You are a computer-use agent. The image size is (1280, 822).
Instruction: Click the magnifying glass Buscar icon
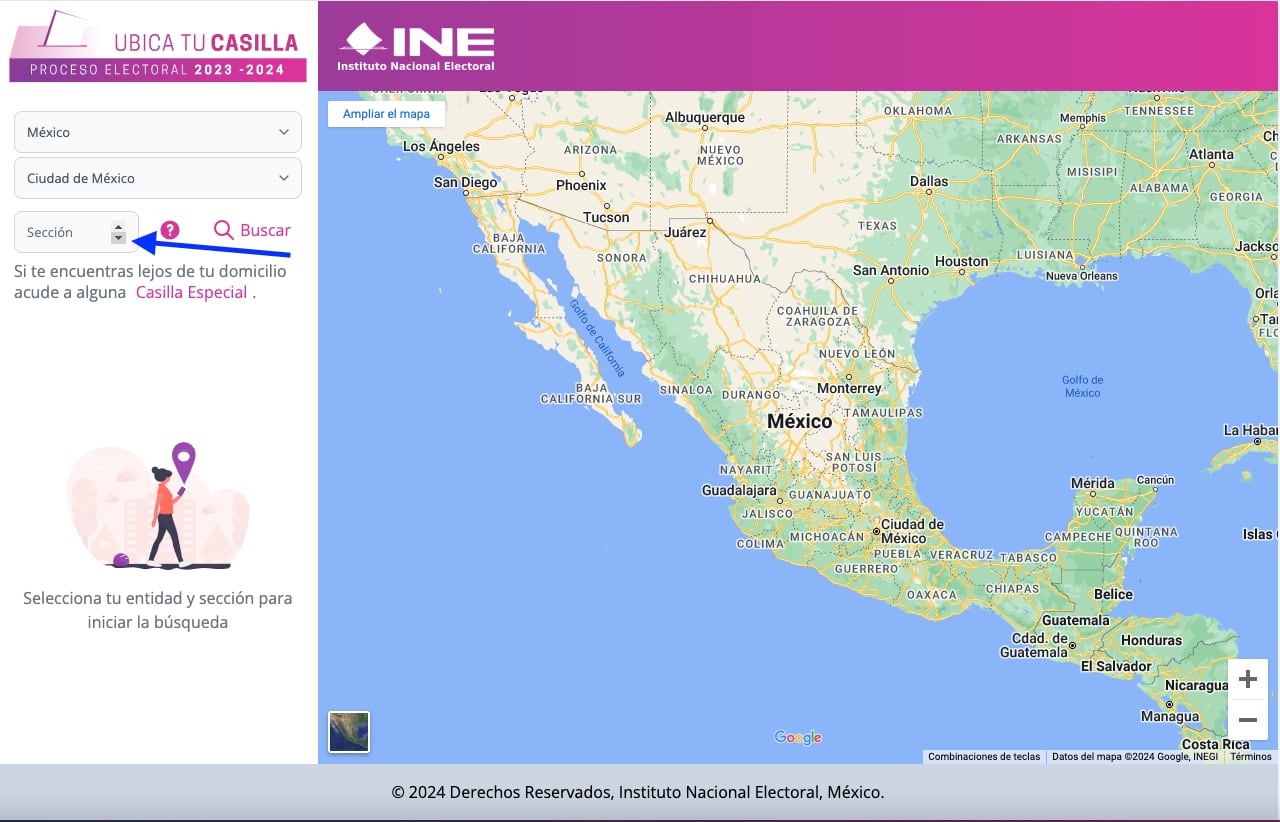coord(223,230)
